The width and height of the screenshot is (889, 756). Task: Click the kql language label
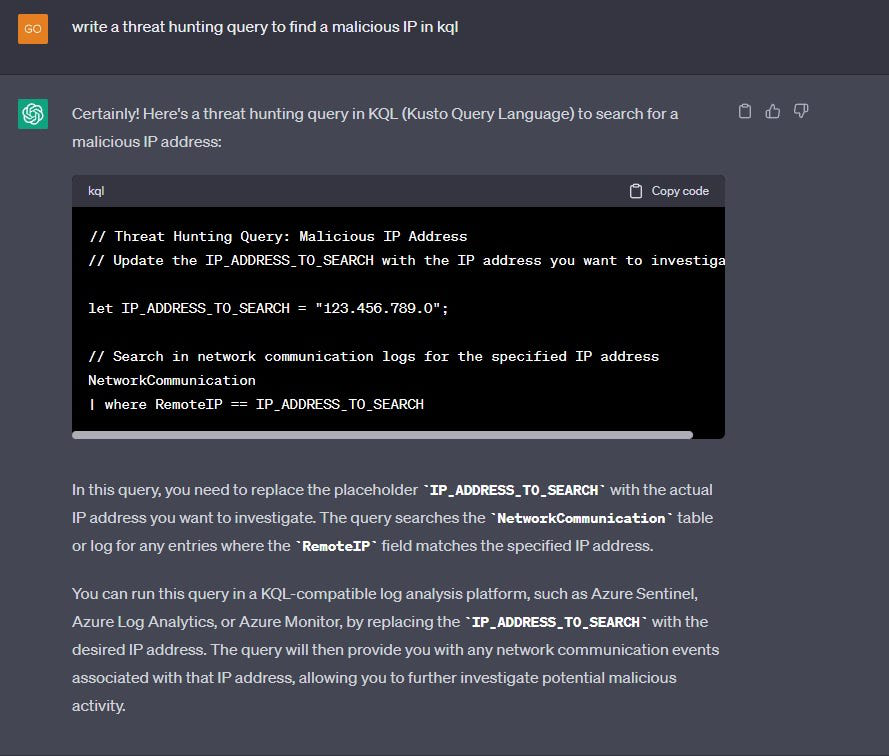pos(96,191)
